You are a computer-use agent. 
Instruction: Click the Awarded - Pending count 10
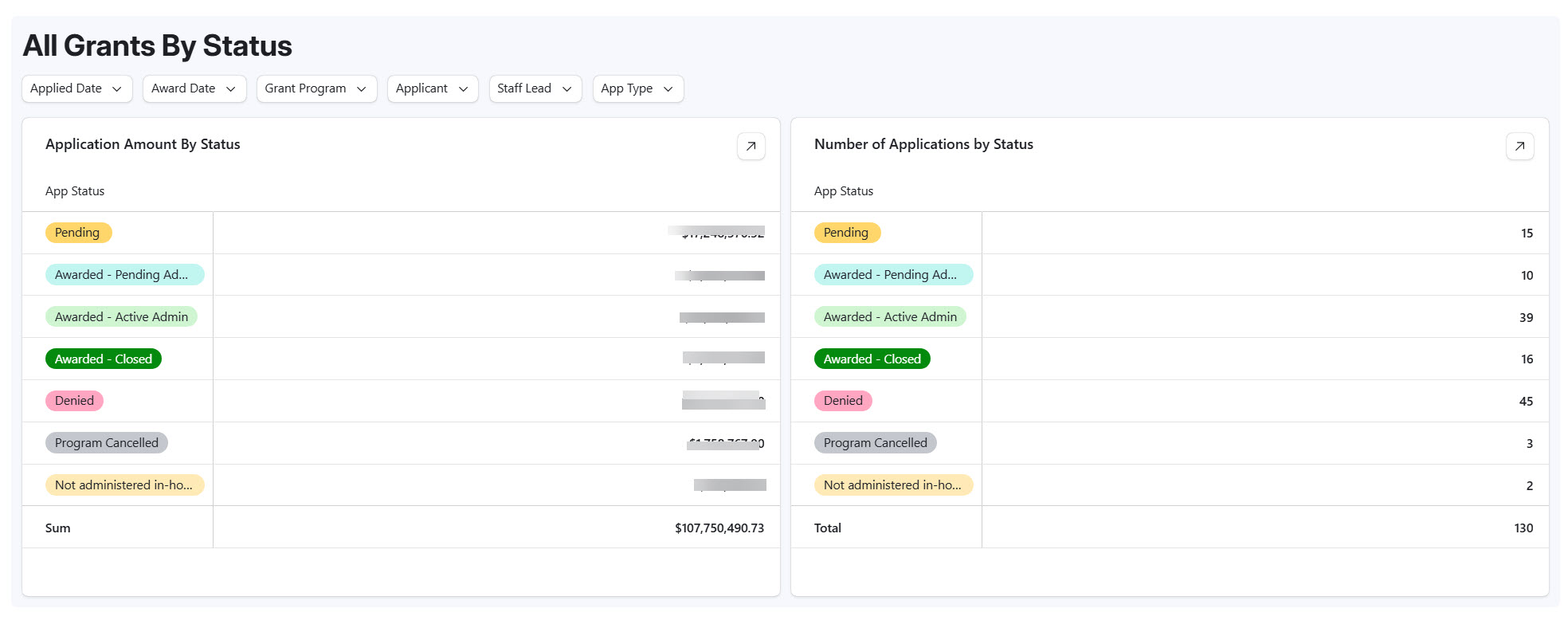[1527, 276]
